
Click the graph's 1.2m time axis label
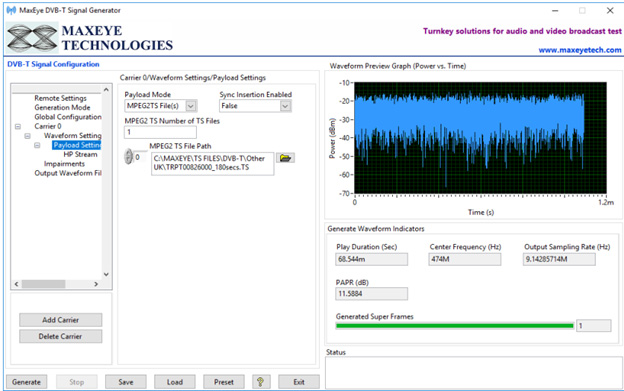pyautogui.click(x=606, y=202)
